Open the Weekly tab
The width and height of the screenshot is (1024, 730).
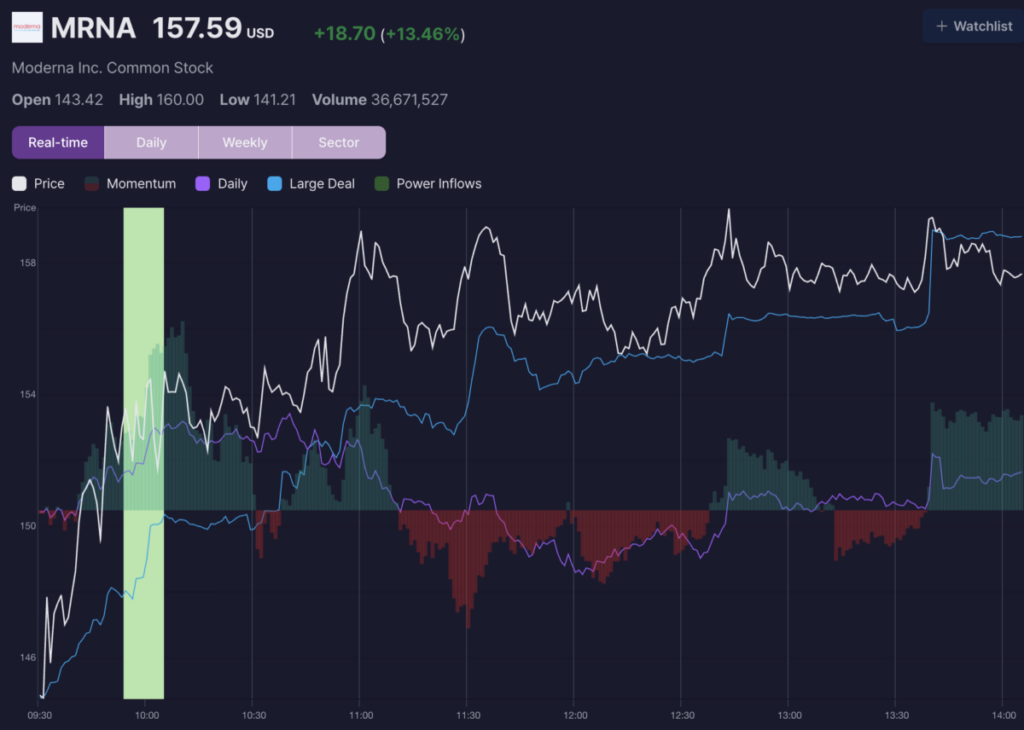tap(245, 142)
